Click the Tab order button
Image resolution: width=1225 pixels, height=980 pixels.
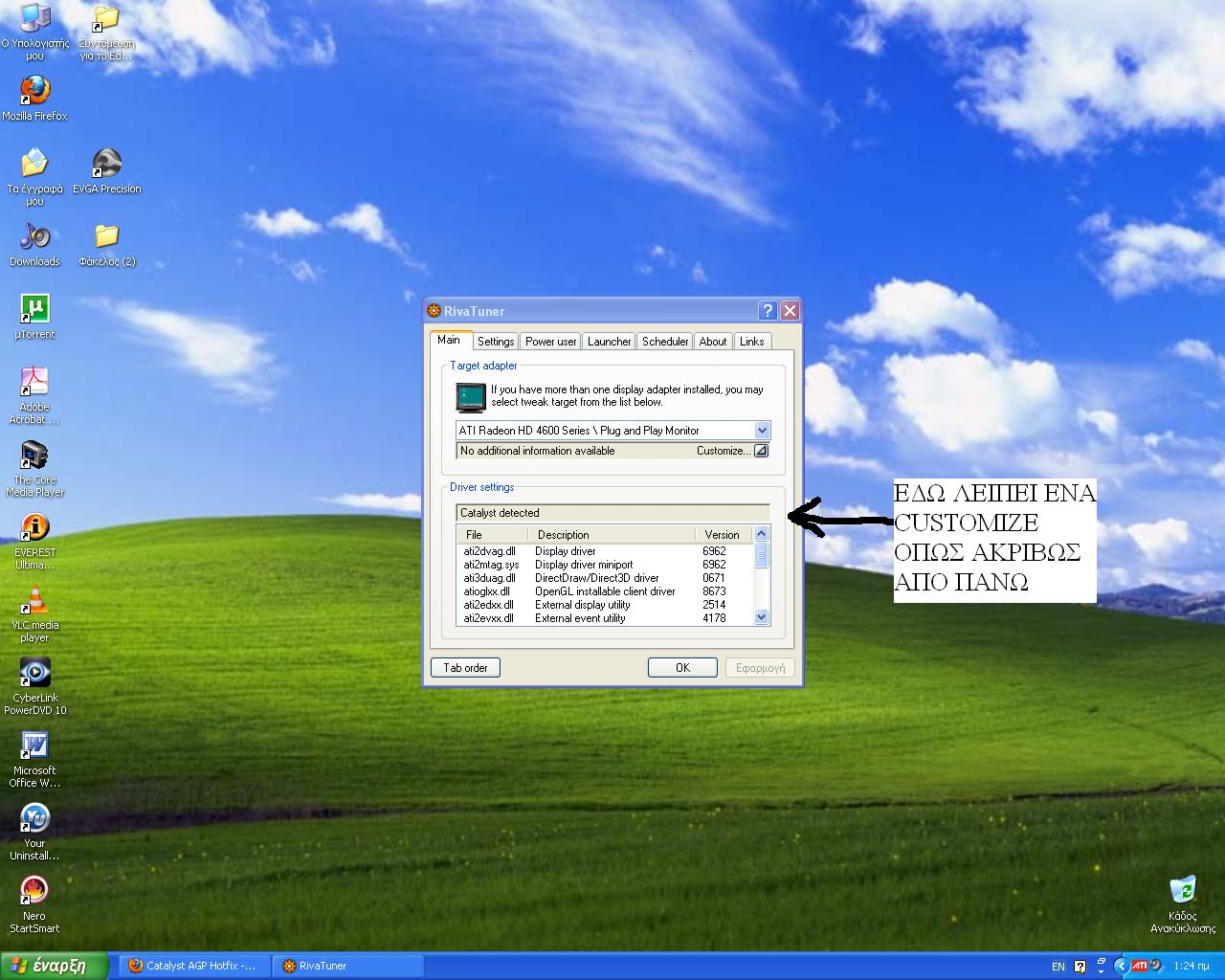(x=466, y=668)
